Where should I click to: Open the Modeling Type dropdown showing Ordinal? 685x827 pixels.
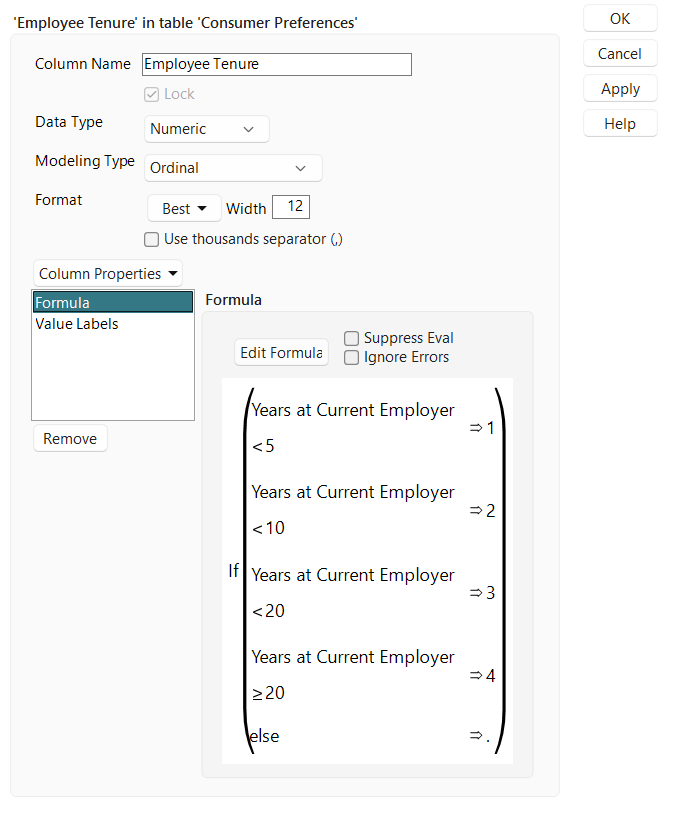click(x=232, y=168)
